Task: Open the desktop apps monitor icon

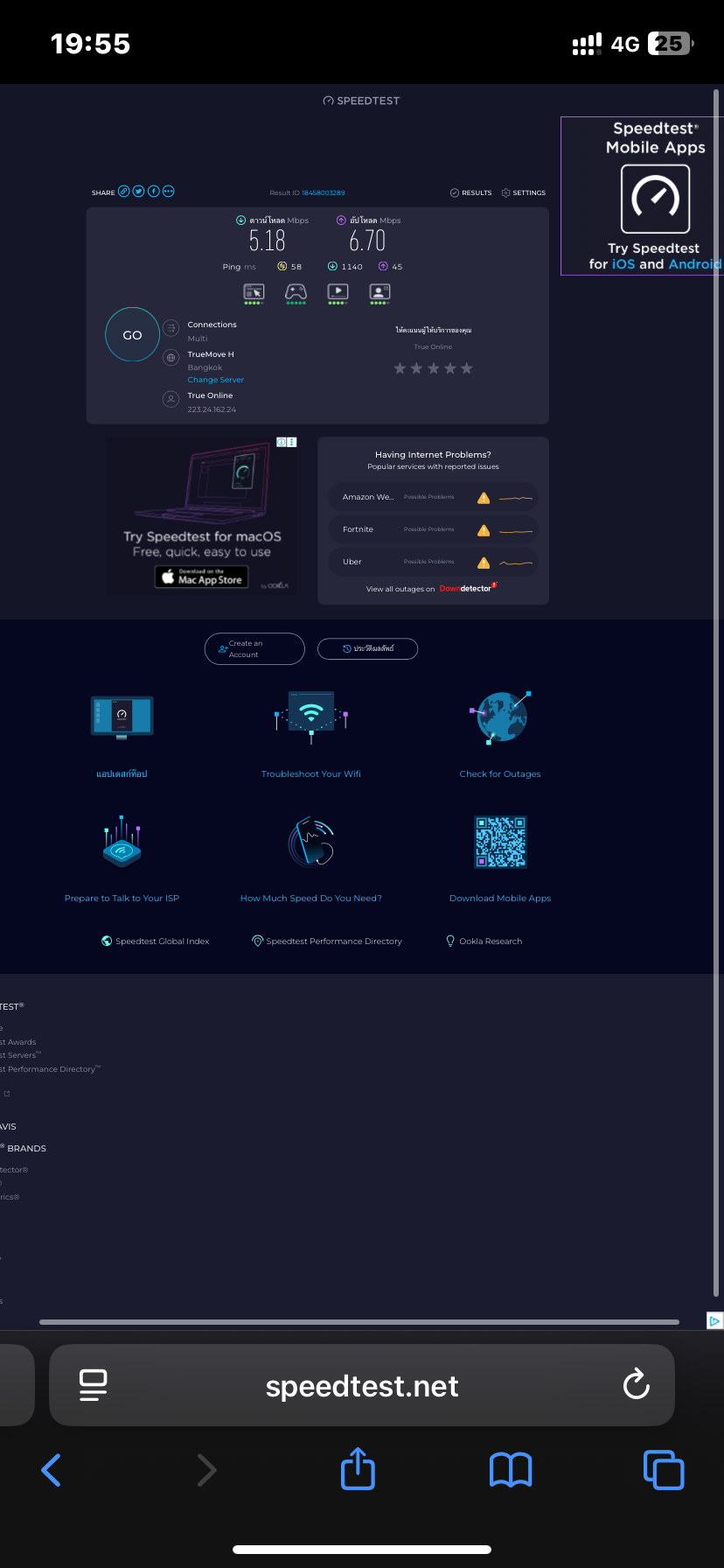Action: point(122,717)
